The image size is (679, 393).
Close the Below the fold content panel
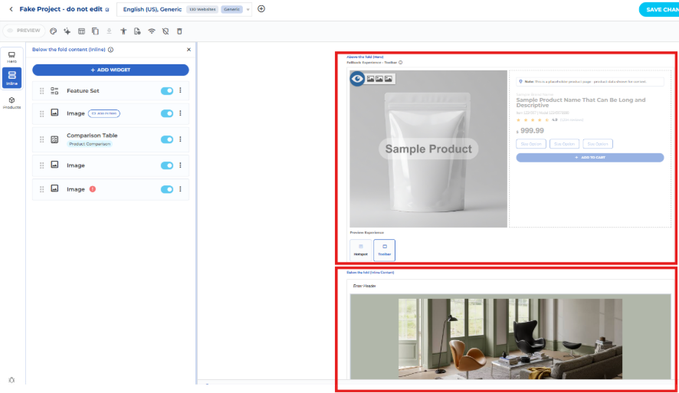tap(189, 50)
